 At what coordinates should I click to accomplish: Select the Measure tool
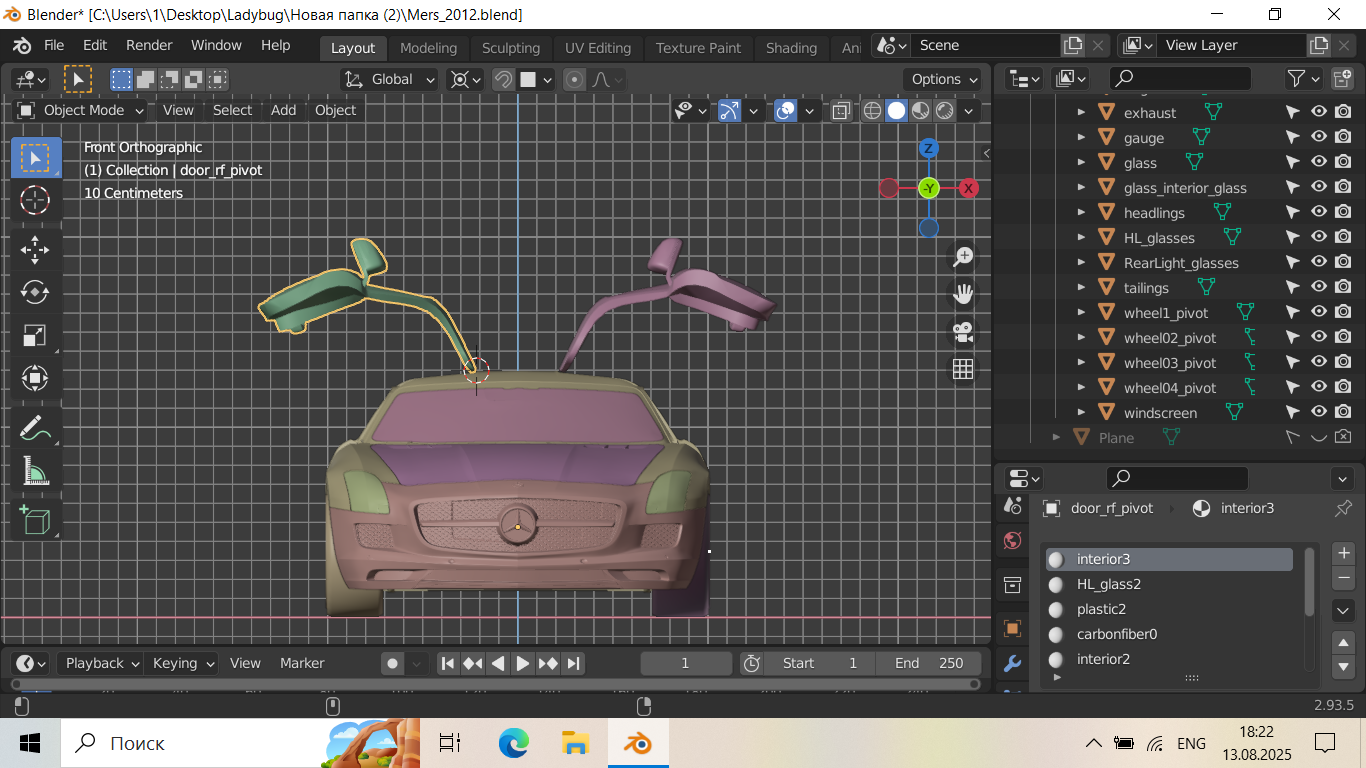(35, 471)
